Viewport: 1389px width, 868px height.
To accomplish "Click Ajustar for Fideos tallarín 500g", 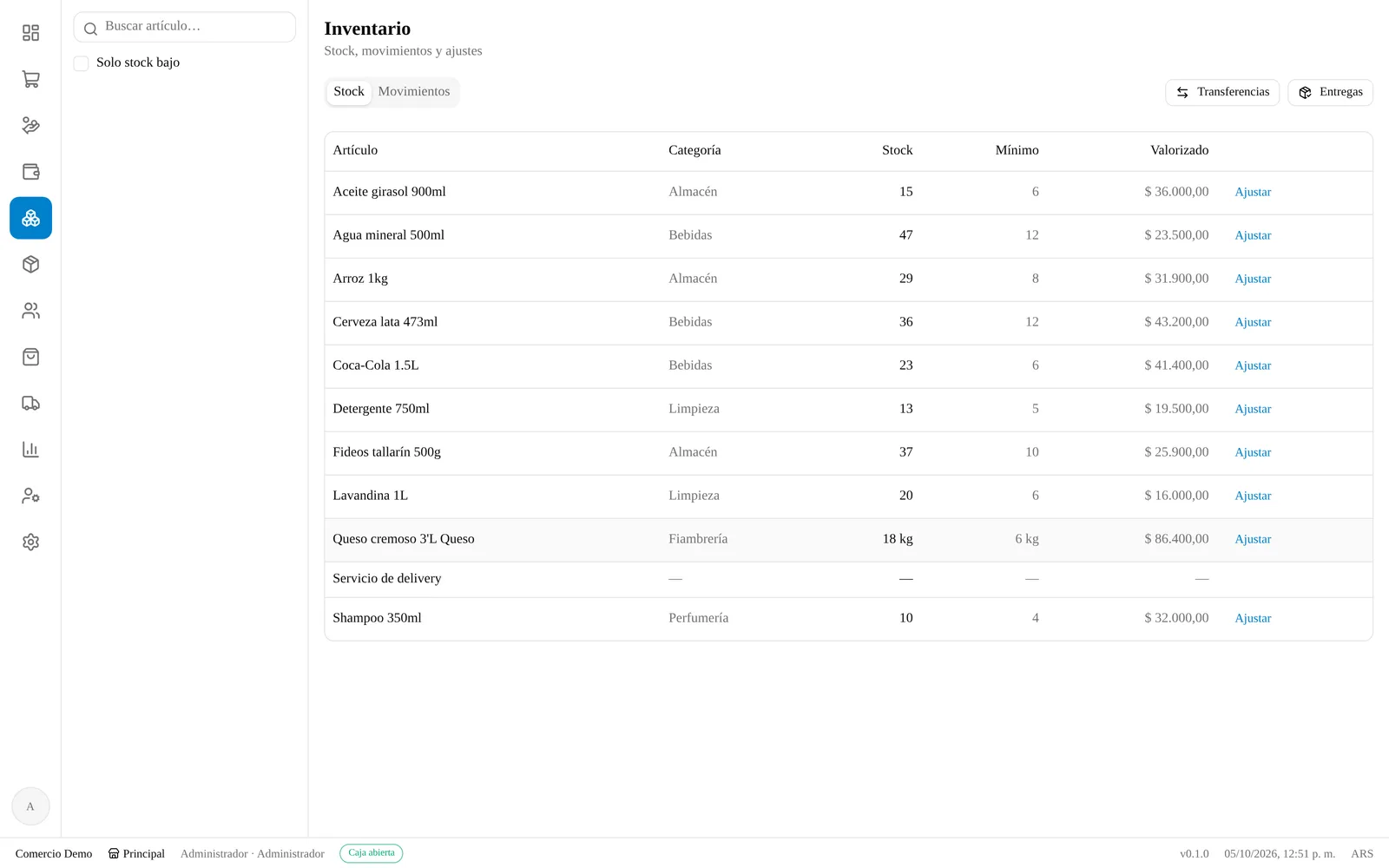I will point(1253,453).
